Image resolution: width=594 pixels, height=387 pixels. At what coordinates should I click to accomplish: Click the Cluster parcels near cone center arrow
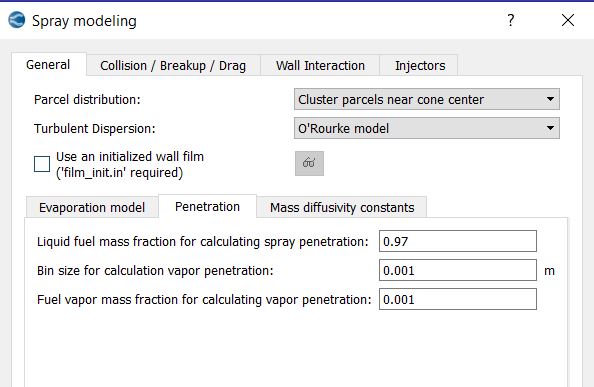pyautogui.click(x=550, y=99)
